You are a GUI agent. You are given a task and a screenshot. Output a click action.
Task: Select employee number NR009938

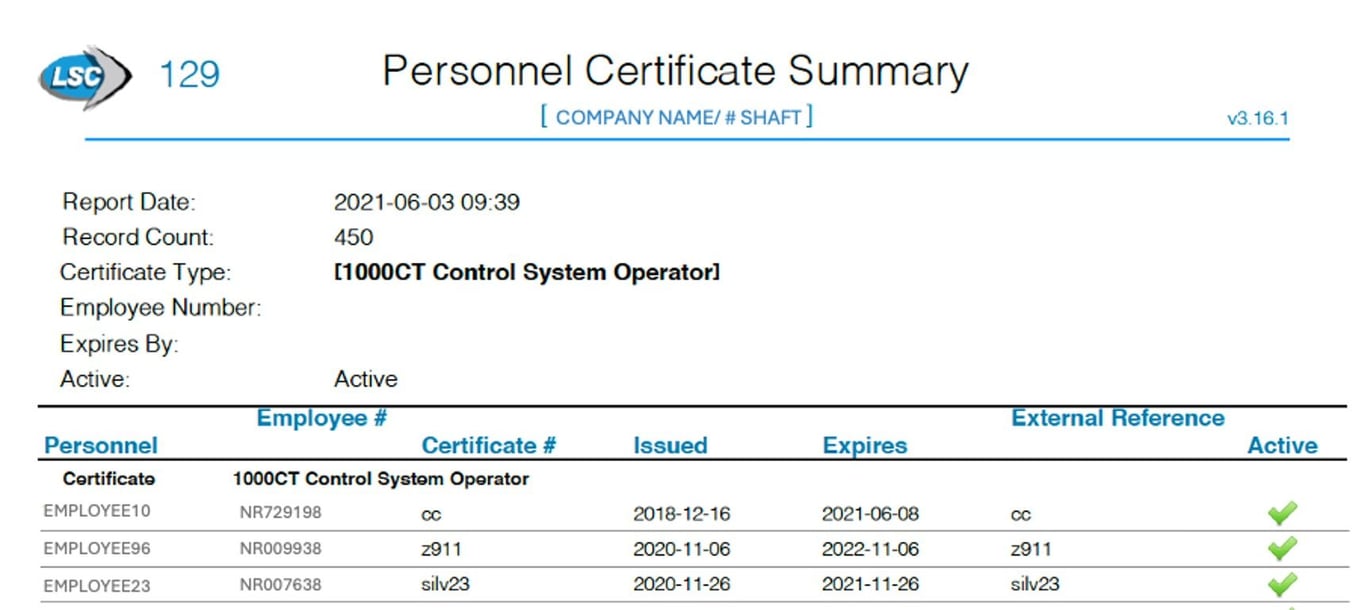click(280, 549)
